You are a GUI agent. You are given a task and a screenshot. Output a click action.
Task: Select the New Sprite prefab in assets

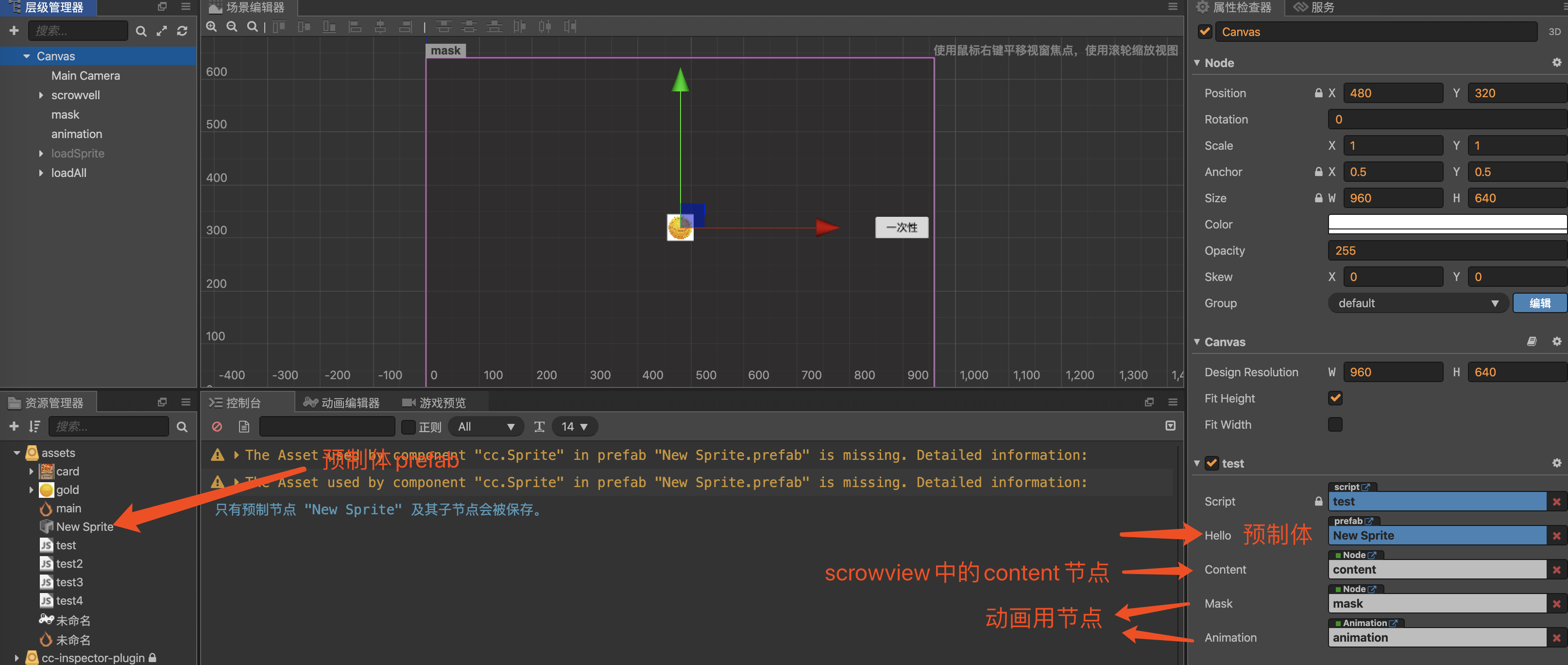pos(84,526)
